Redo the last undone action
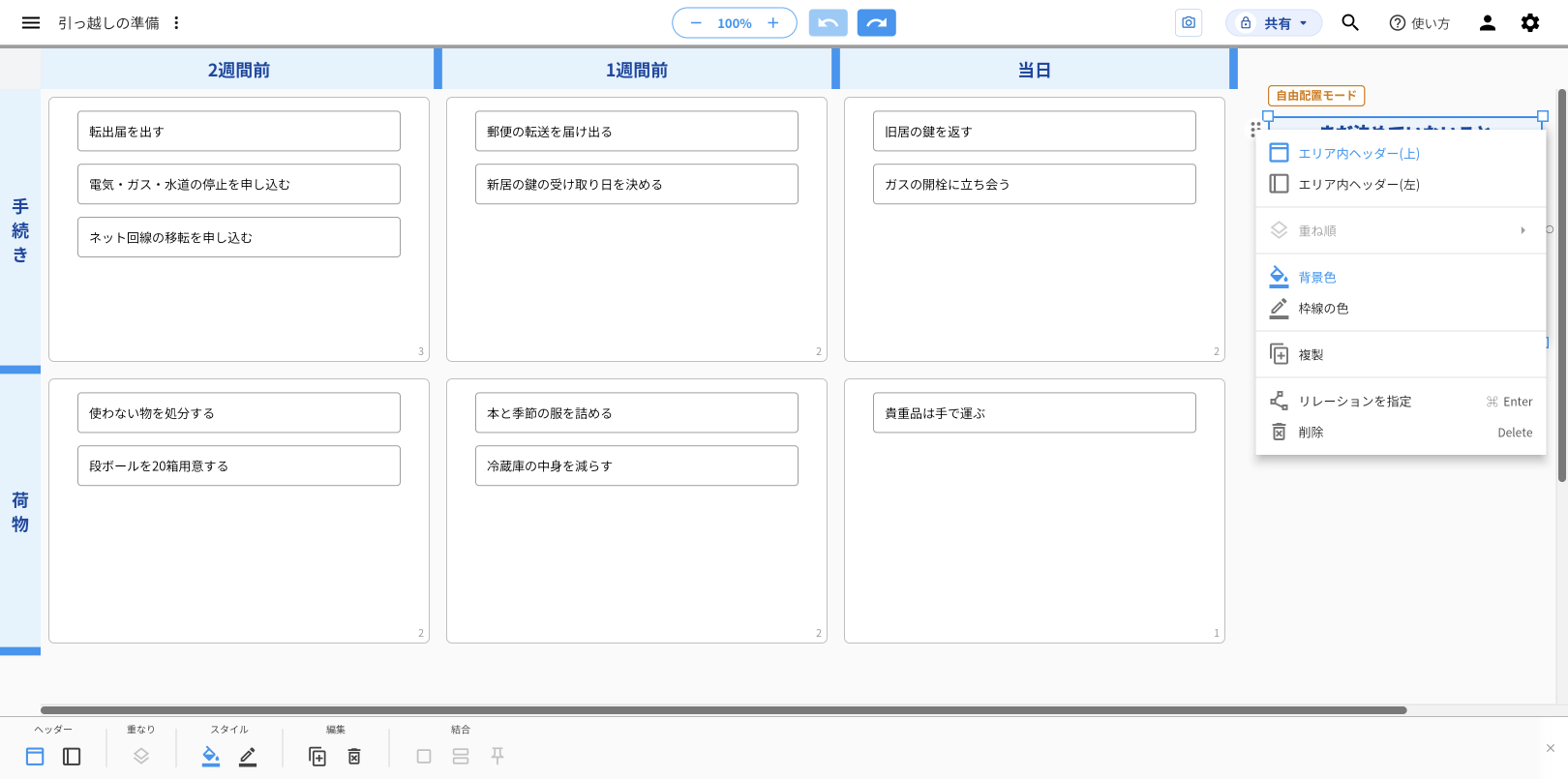1568x779 pixels. point(877,23)
